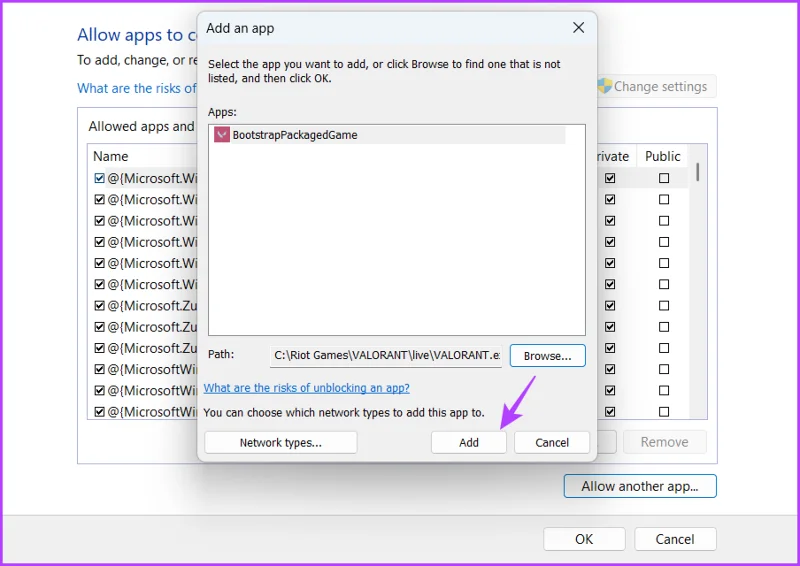Image resolution: width=800 pixels, height=566 pixels.
Task: Click the Path field with VALORANT.exe path
Action: pyautogui.click(x=386, y=356)
